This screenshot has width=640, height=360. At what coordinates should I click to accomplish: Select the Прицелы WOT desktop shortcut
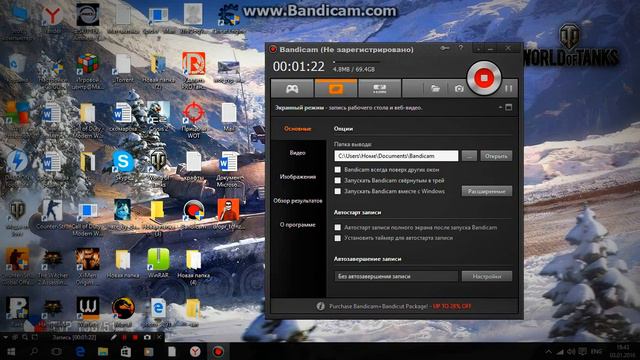(x=193, y=120)
